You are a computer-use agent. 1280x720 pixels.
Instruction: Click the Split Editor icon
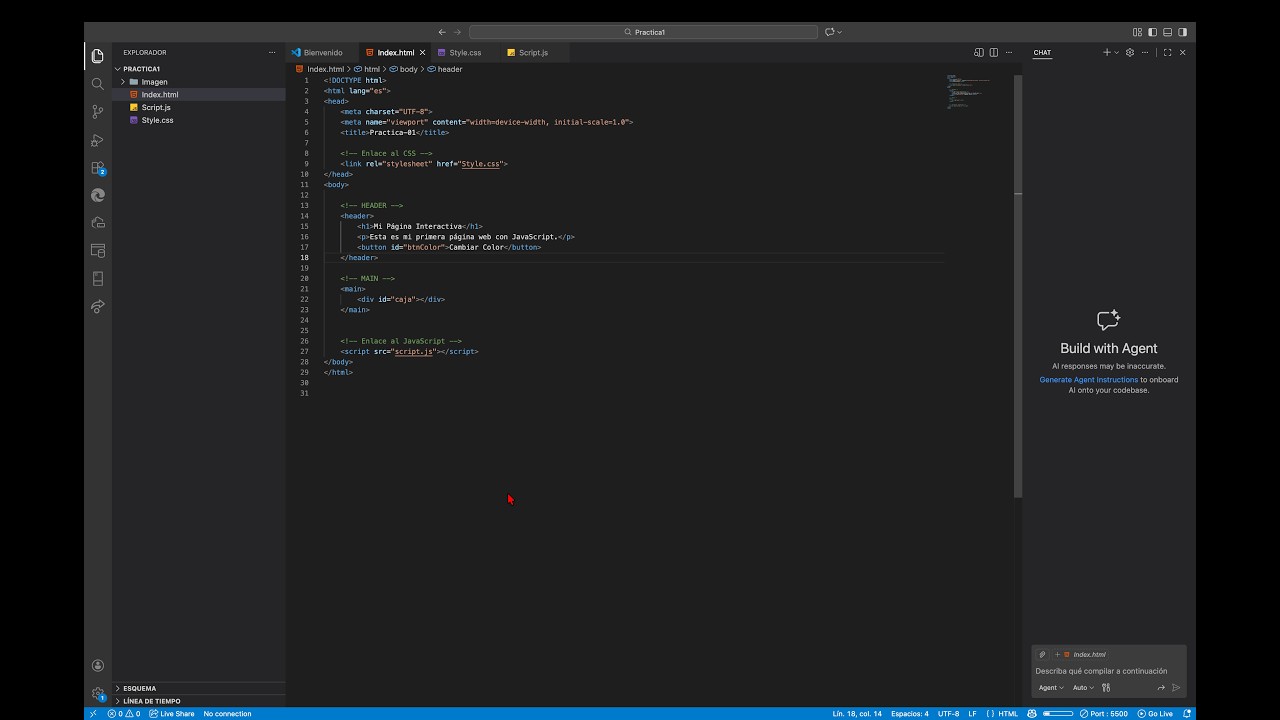pos(993,52)
